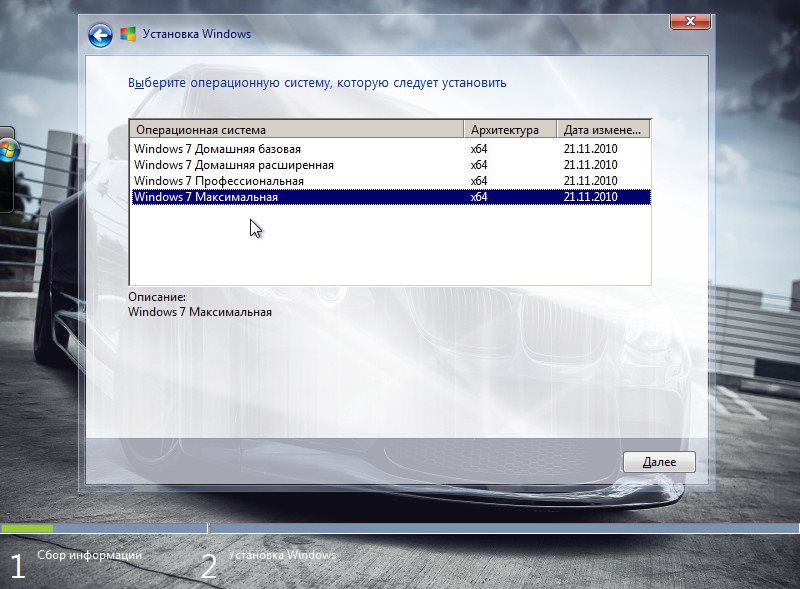Click step label Сбор информации
The width and height of the screenshot is (800, 589).
pos(89,555)
